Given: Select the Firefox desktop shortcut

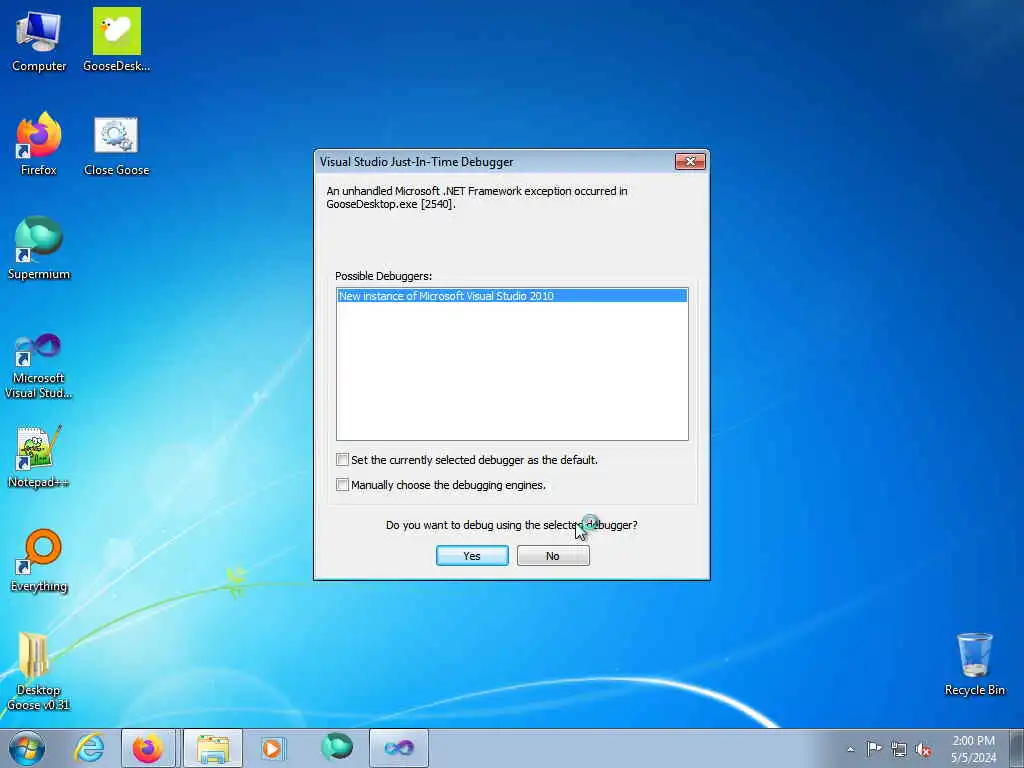Looking at the screenshot, I should click(39, 145).
